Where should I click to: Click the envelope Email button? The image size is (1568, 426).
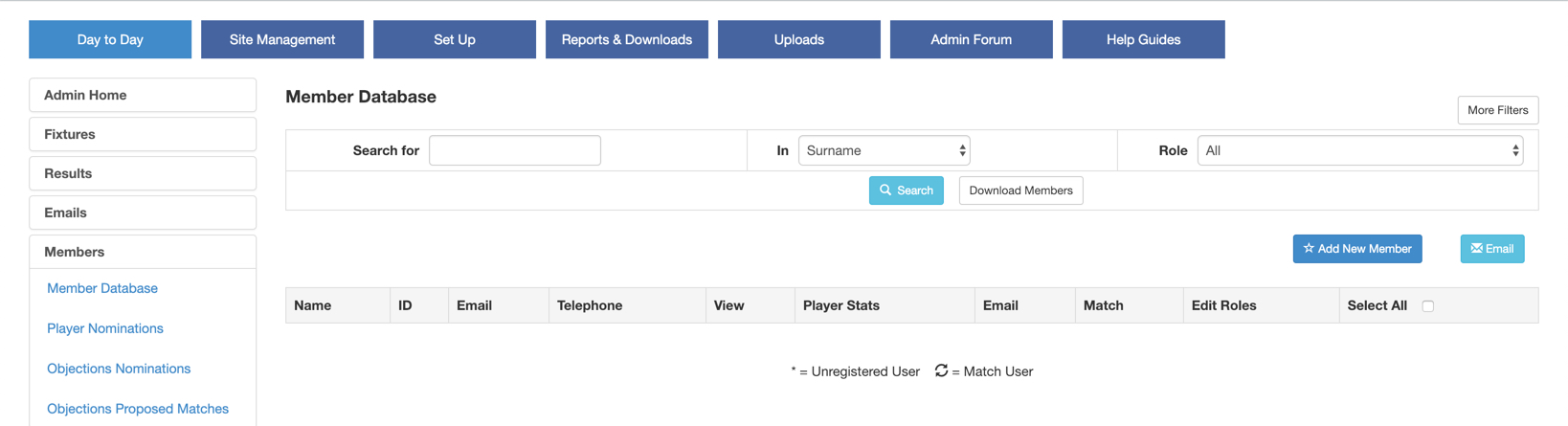(x=1491, y=249)
